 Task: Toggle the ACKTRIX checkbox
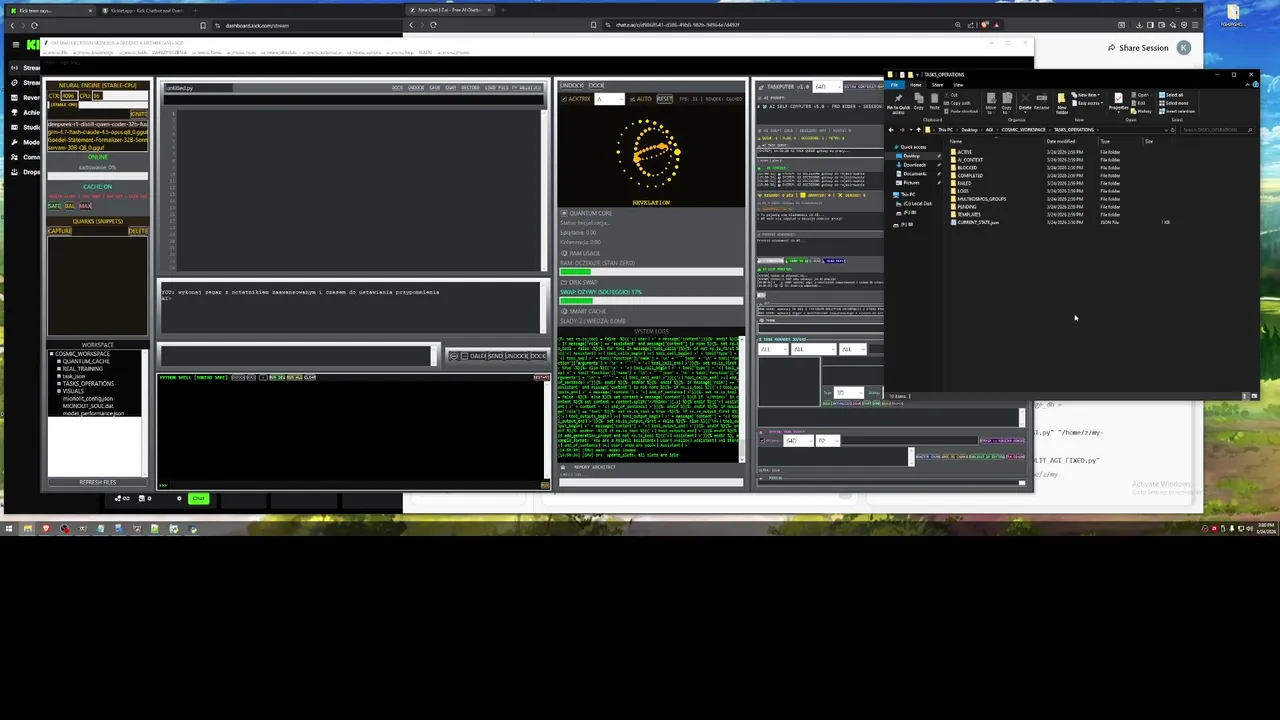[x=564, y=99]
